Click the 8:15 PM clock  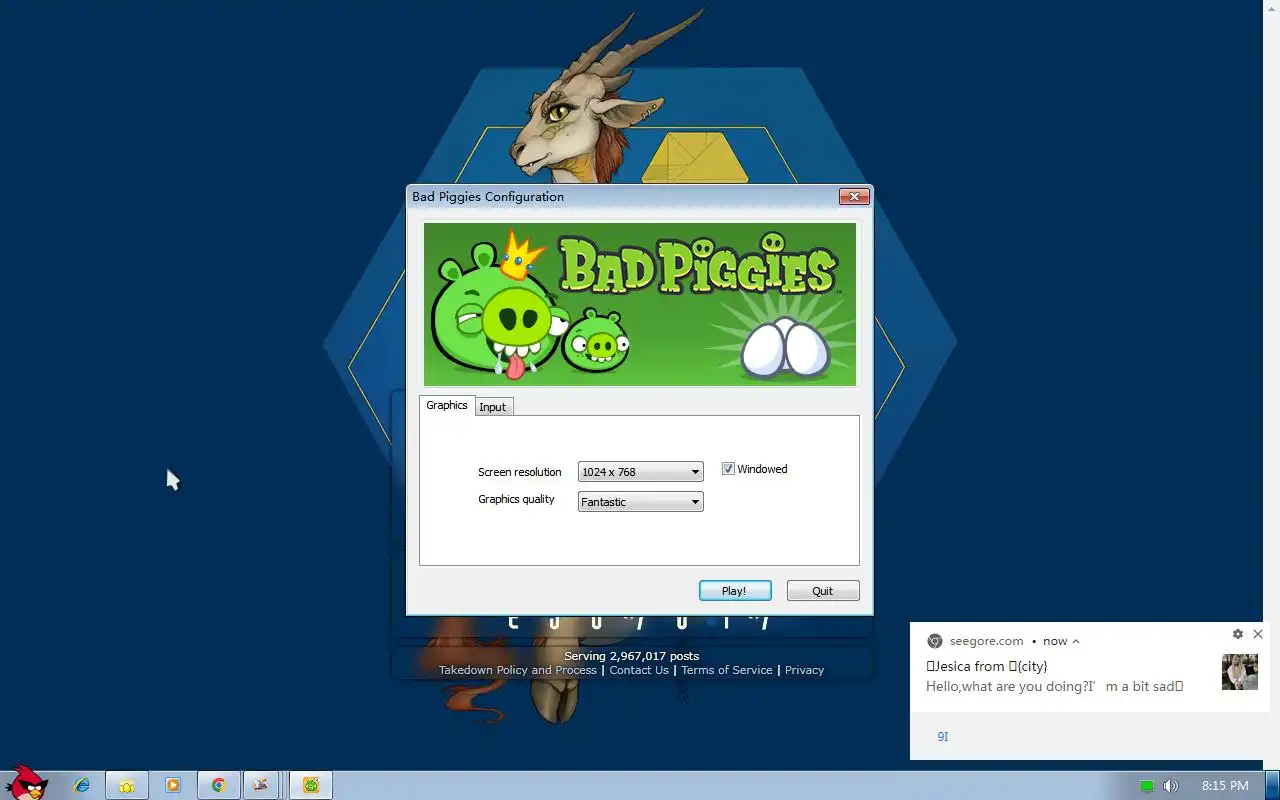click(x=1225, y=786)
